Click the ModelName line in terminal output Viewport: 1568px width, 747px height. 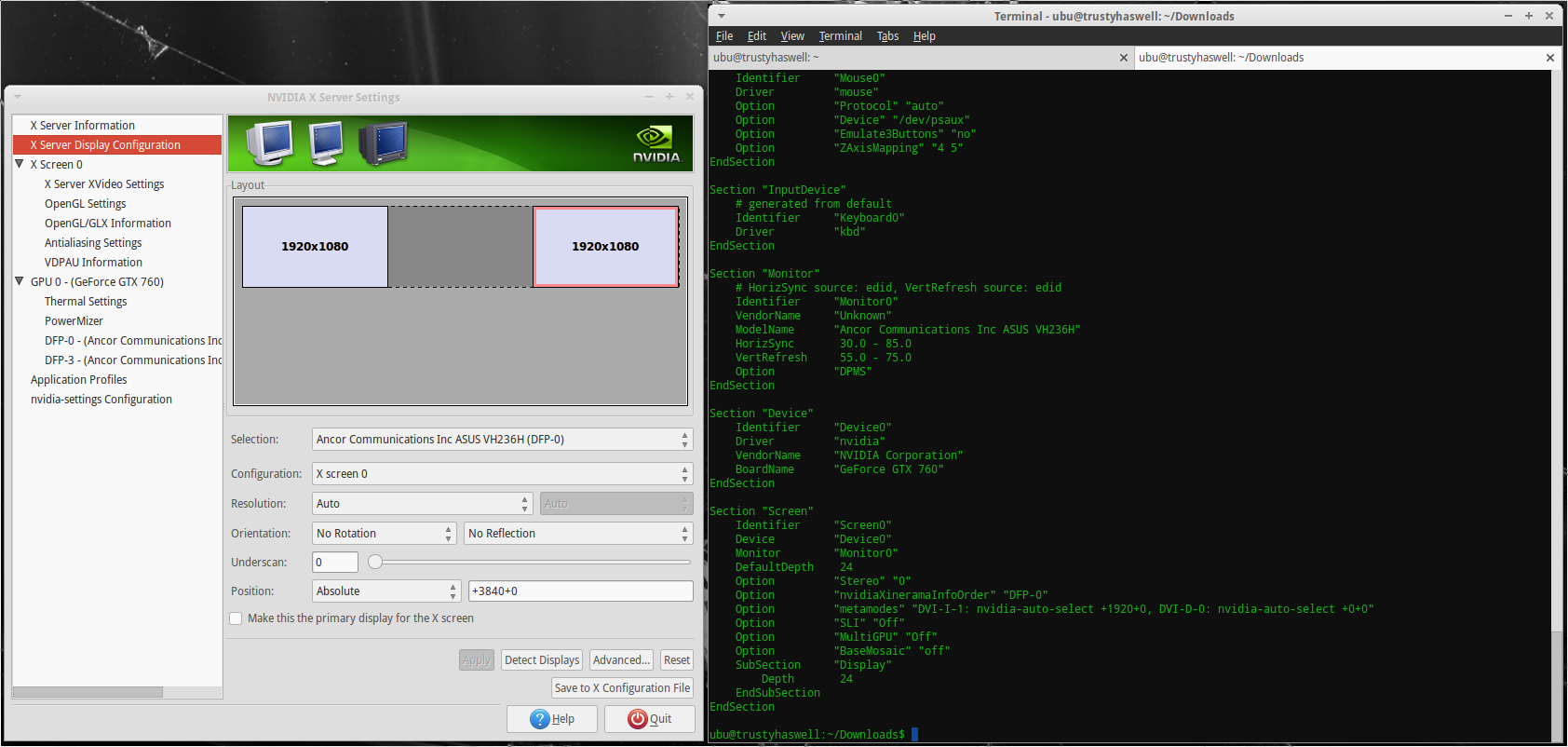[908, 330]
